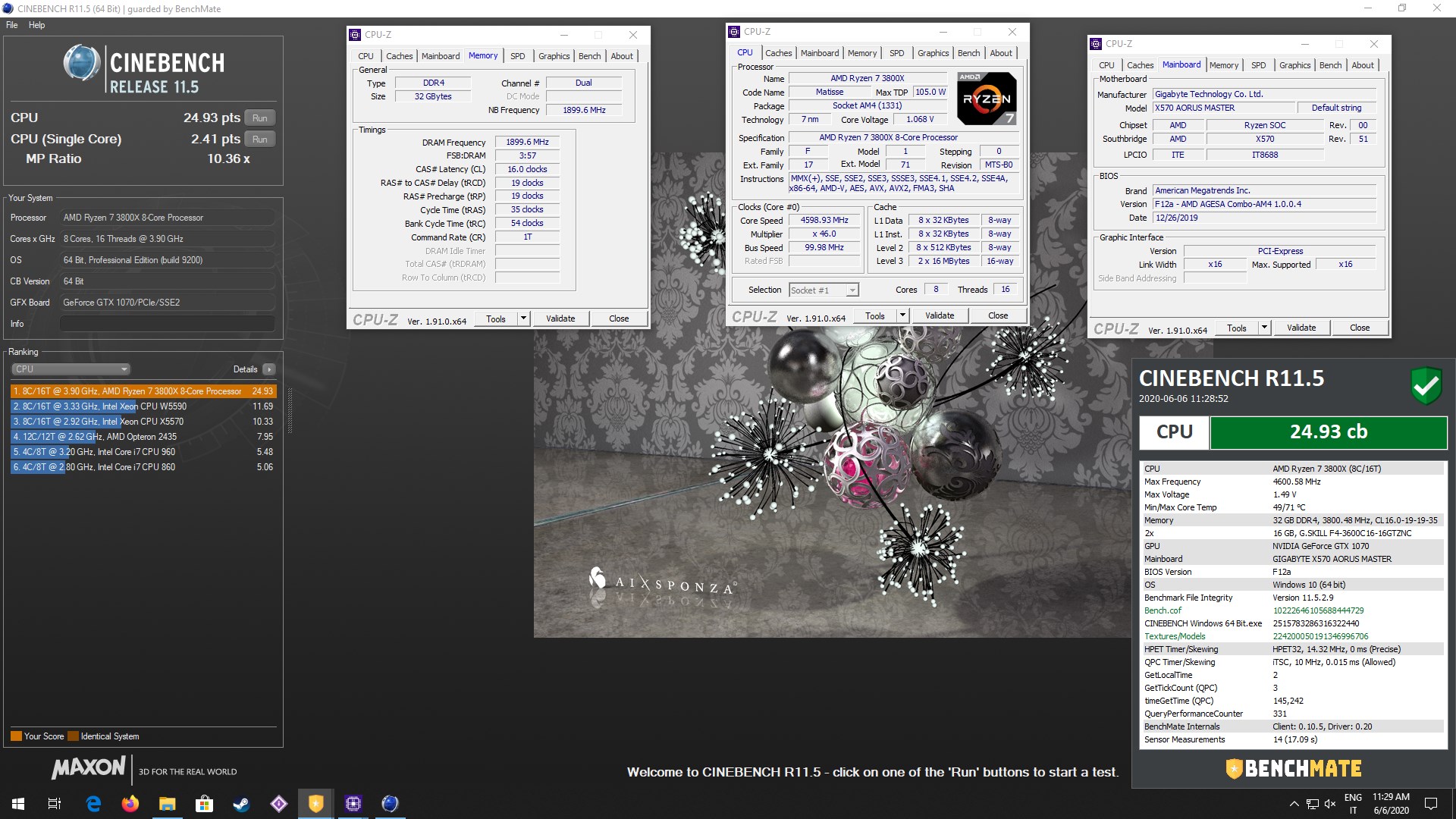The width and height of the screenshot is (1456, 819).
Task: Click Close button in Memory CPU-Z window
Action: coord(619,319)
